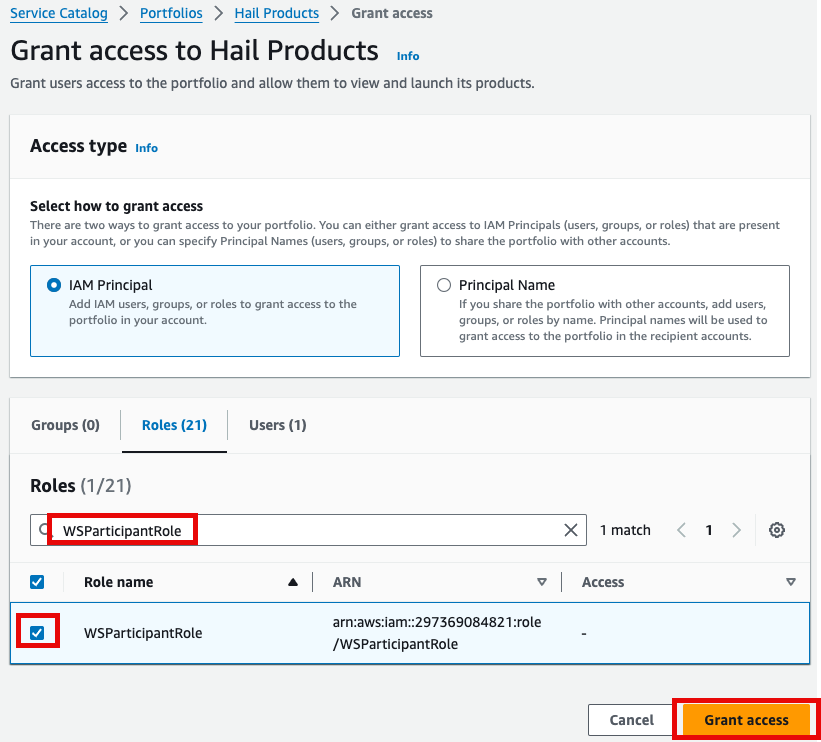
Task: Open Info link beside page title
Action: coord(408,56)
